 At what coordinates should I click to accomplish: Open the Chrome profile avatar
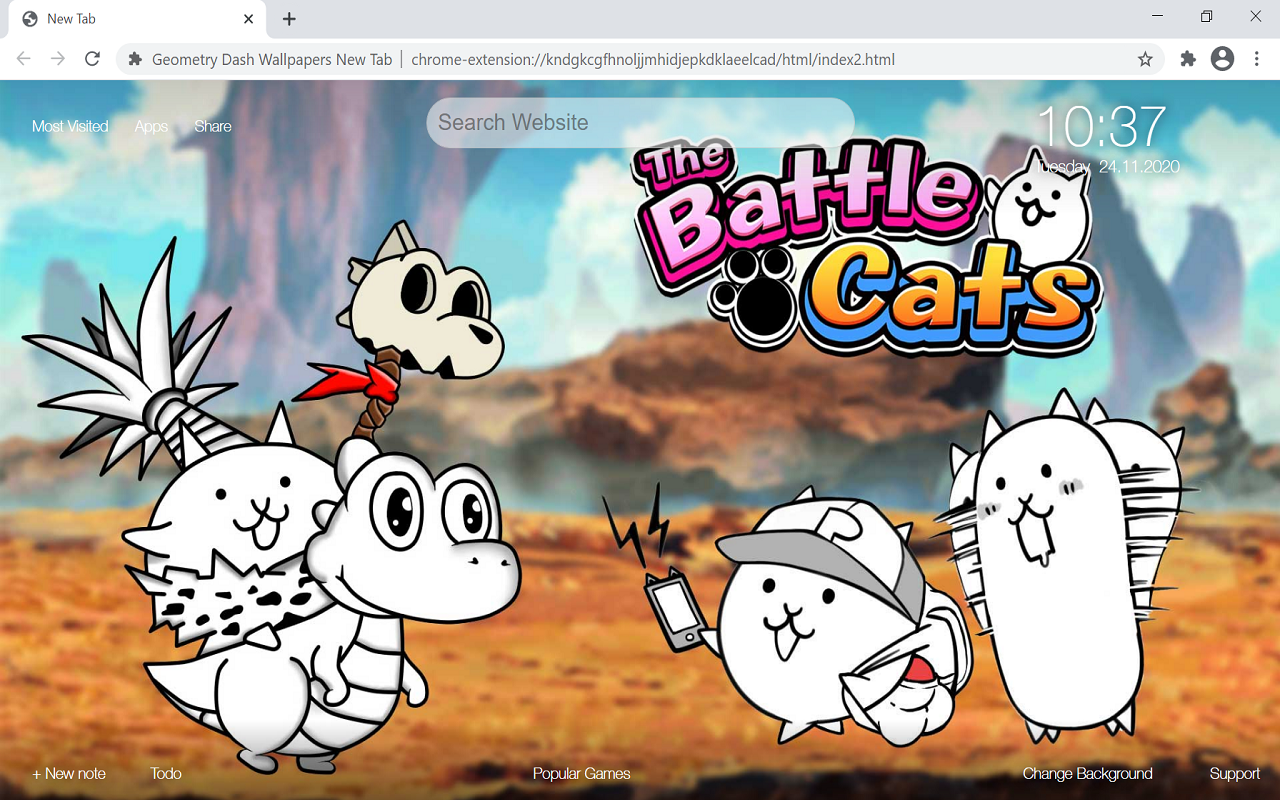(x=1222, y=59)
